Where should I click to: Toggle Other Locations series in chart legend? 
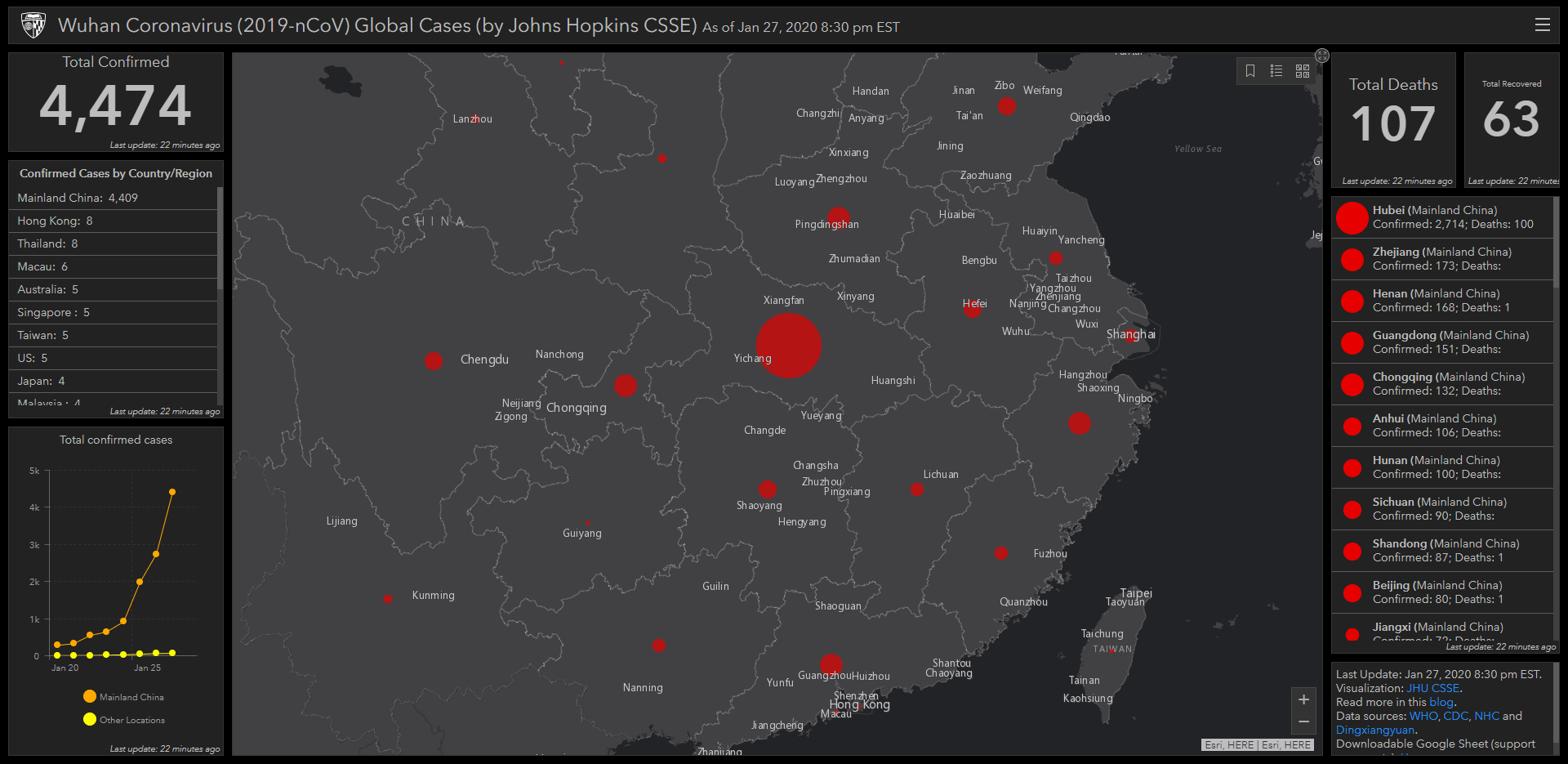pyautogui.click(x=124, y=720)
